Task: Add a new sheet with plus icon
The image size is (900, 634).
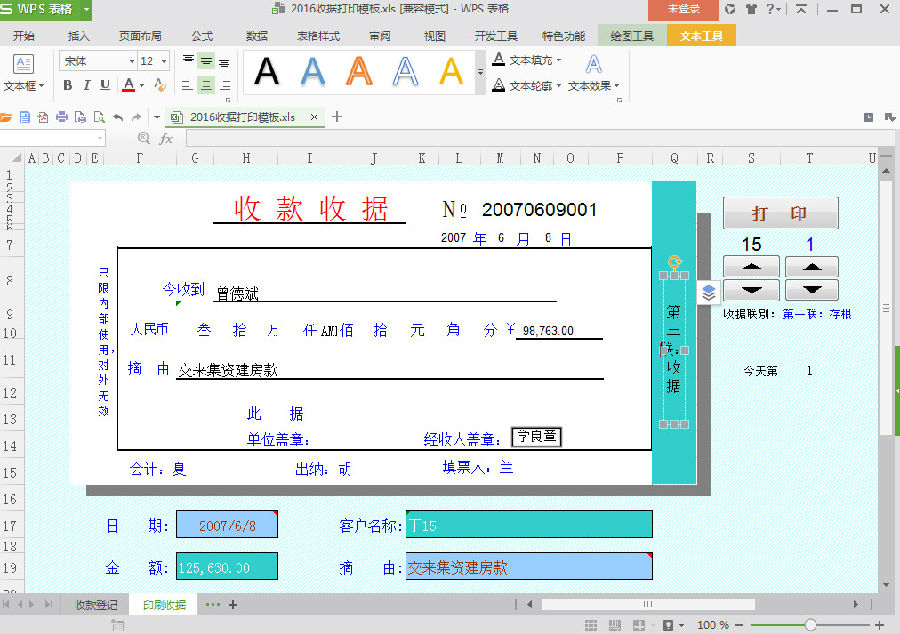Action: 233,604
